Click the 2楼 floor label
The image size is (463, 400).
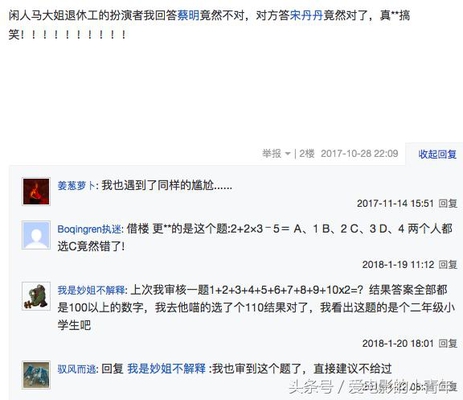(307, 154)
